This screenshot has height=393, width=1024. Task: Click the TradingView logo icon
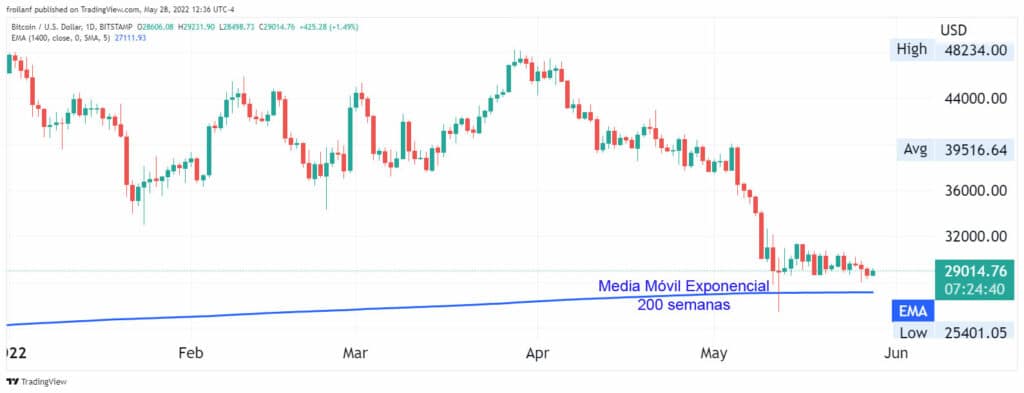click(x=12, y=381)
